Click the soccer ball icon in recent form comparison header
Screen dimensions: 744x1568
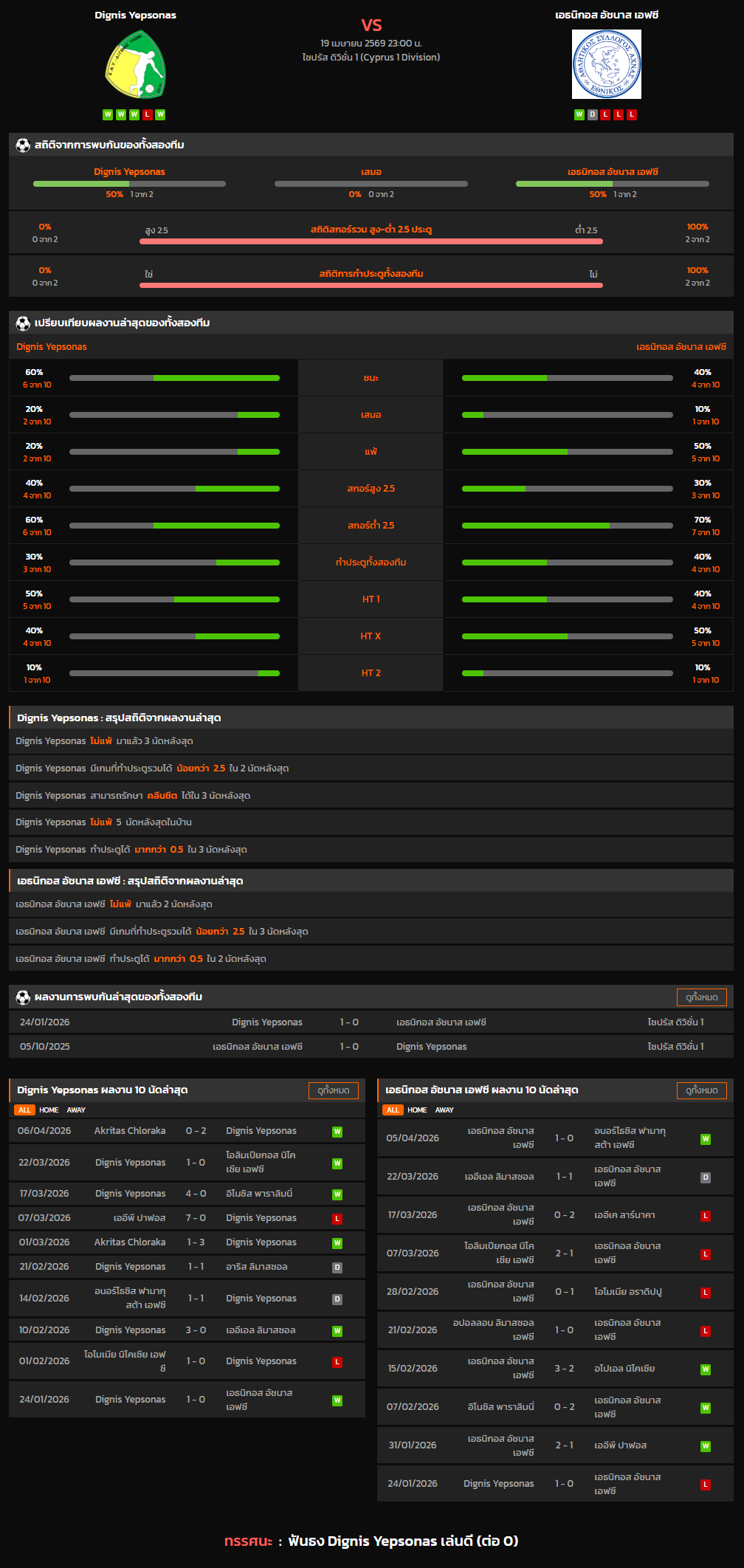click(23, 323)
